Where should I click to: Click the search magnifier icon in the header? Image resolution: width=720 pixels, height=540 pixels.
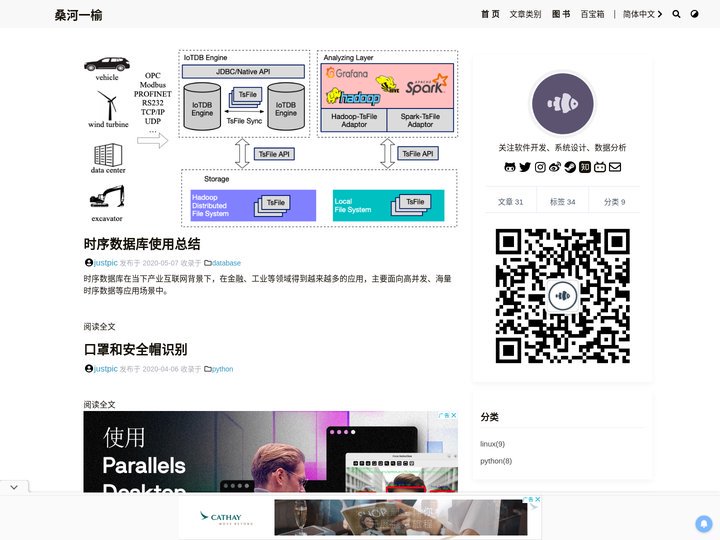(x=676, y=14)
